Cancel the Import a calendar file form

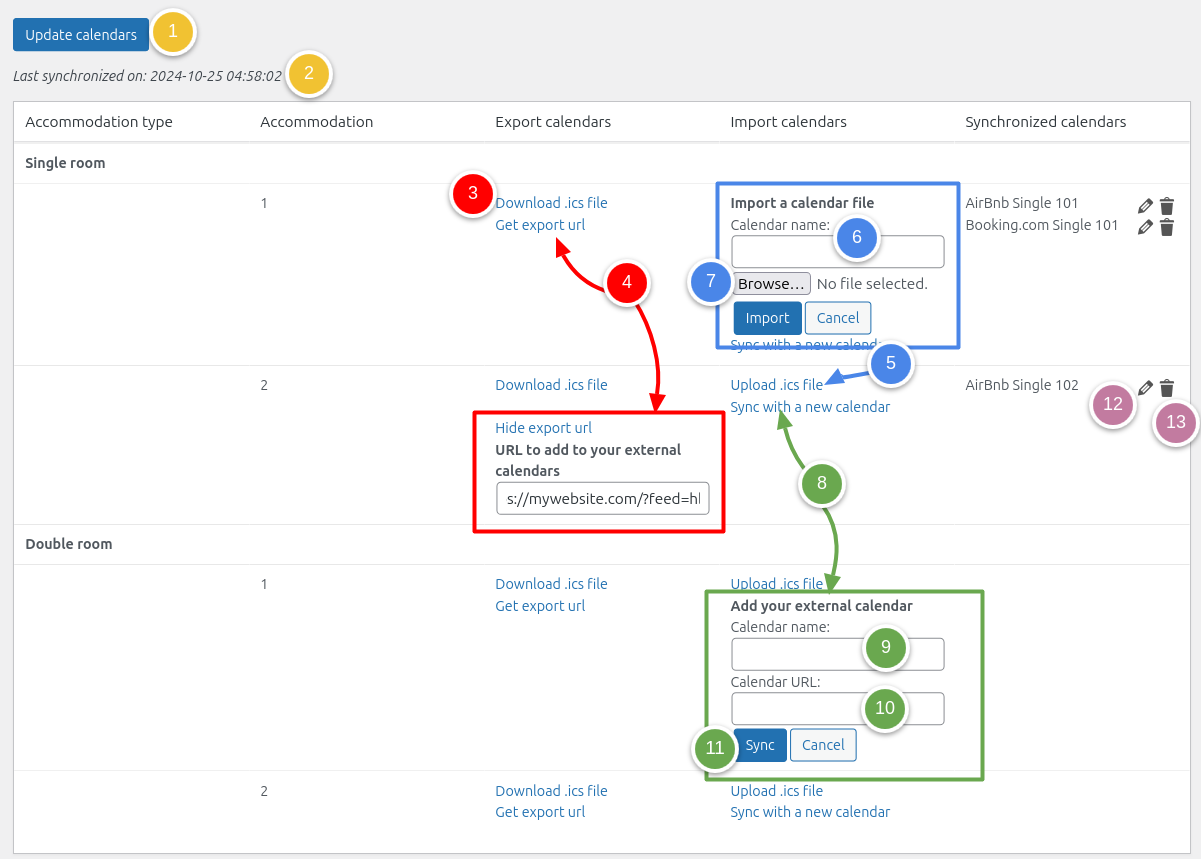point(837,318)
